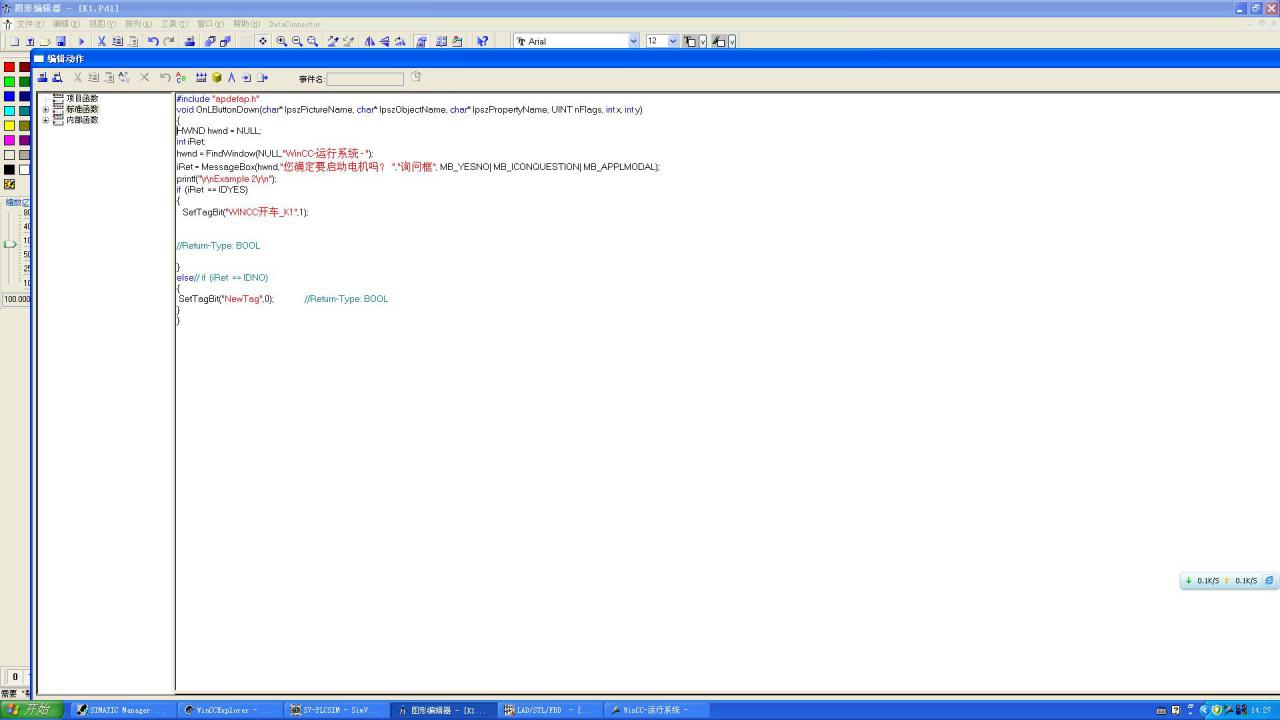
Task: Click the 事件名 input field
Action: tap(365, 78)
